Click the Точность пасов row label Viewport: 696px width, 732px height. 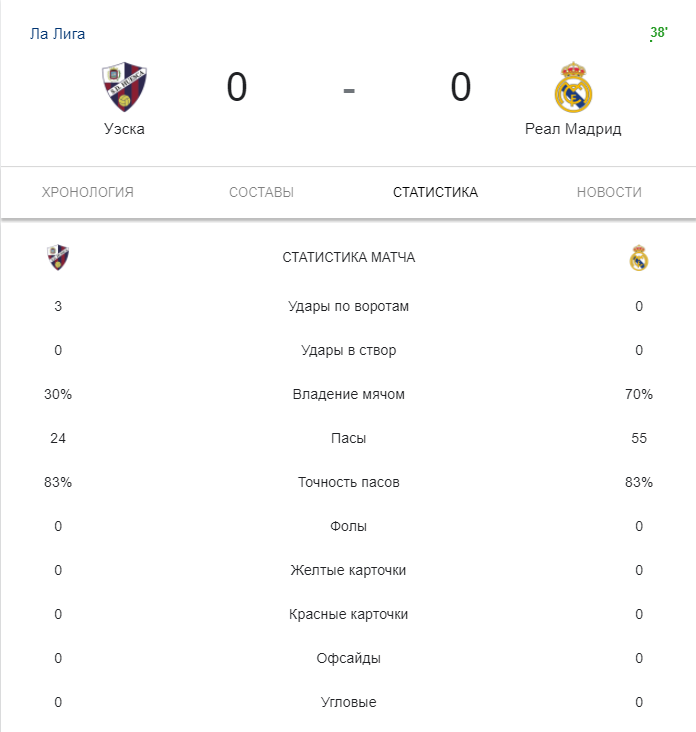(x=348, y=482)
